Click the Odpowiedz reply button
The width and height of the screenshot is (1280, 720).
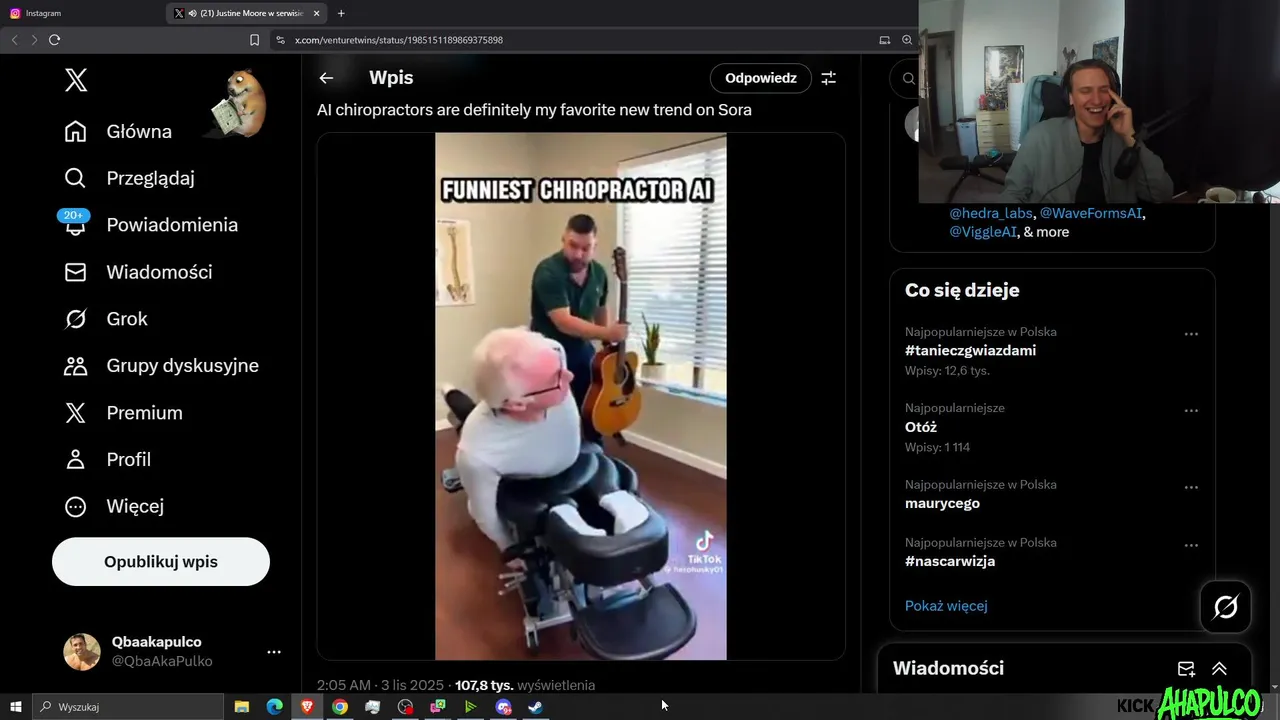(x=761, y=78)
